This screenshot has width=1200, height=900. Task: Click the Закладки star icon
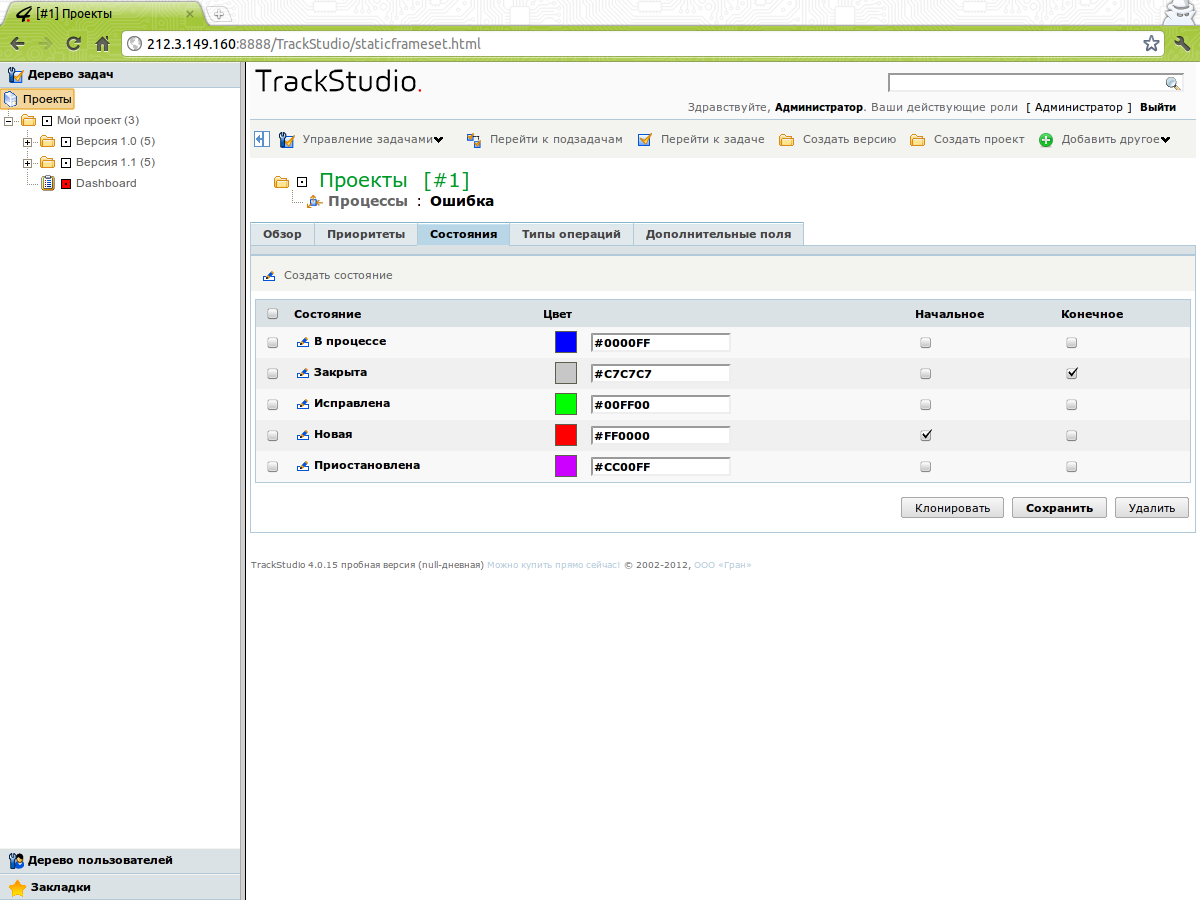pos(16,887)
